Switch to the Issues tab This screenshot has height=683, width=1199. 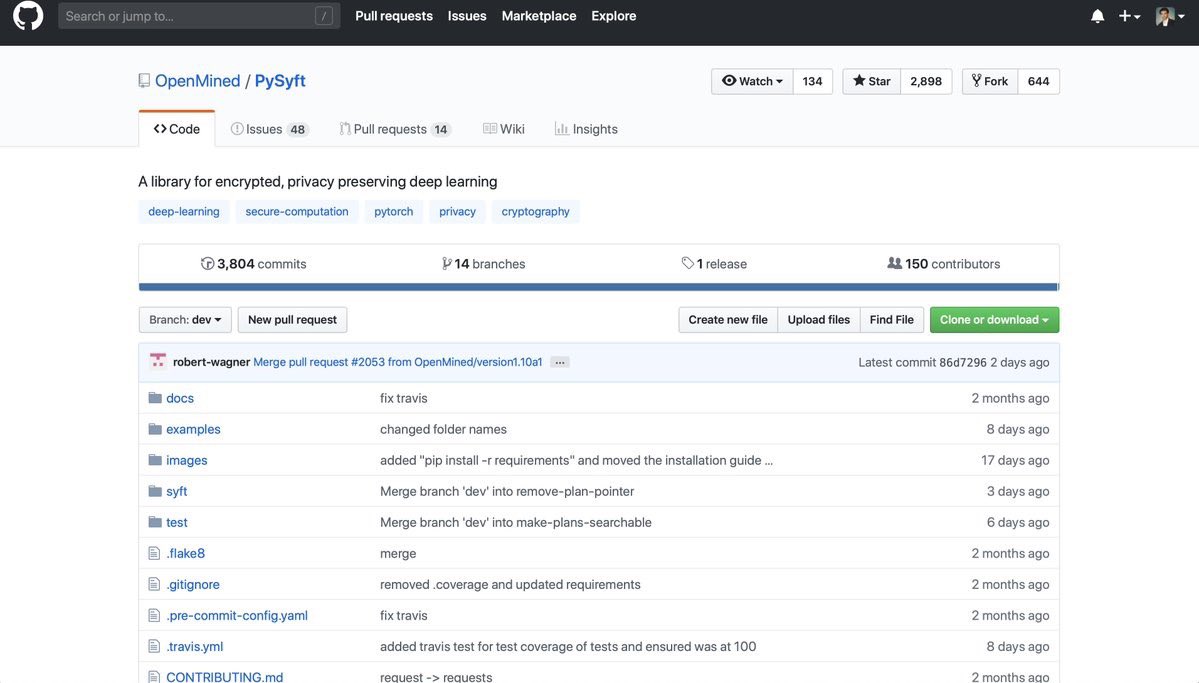pos(268,129)
